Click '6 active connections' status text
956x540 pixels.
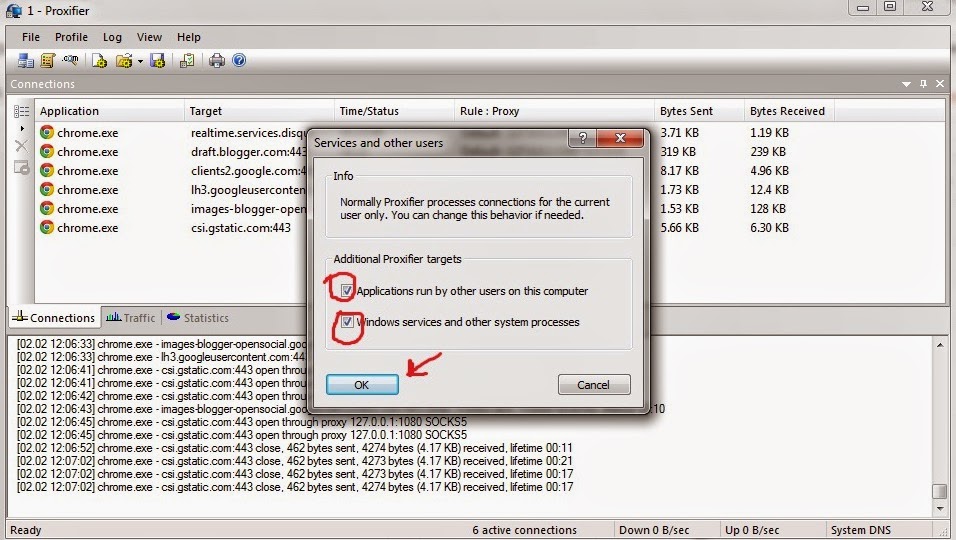point(524,530)
